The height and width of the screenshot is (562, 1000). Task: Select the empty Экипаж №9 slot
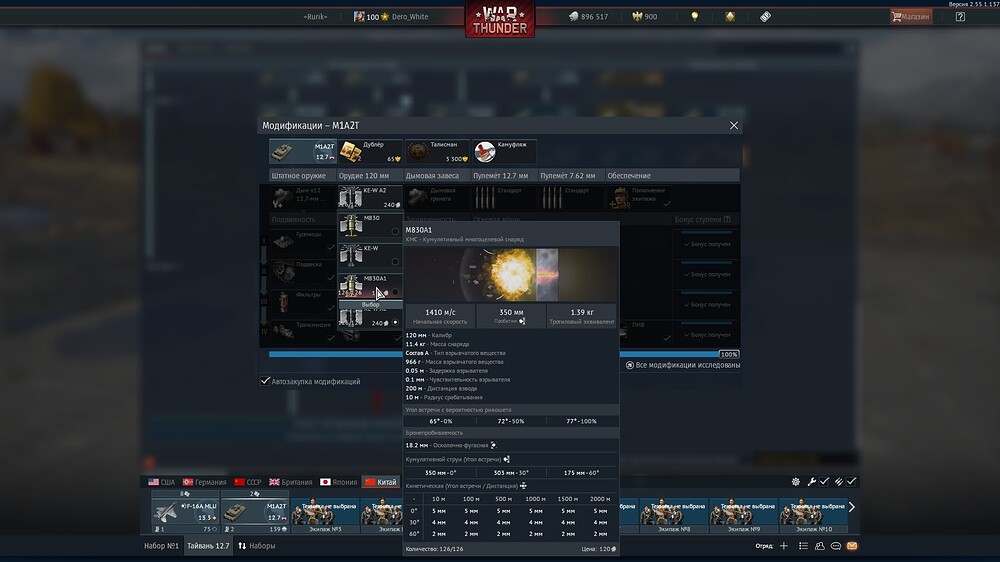click(743, 516)
